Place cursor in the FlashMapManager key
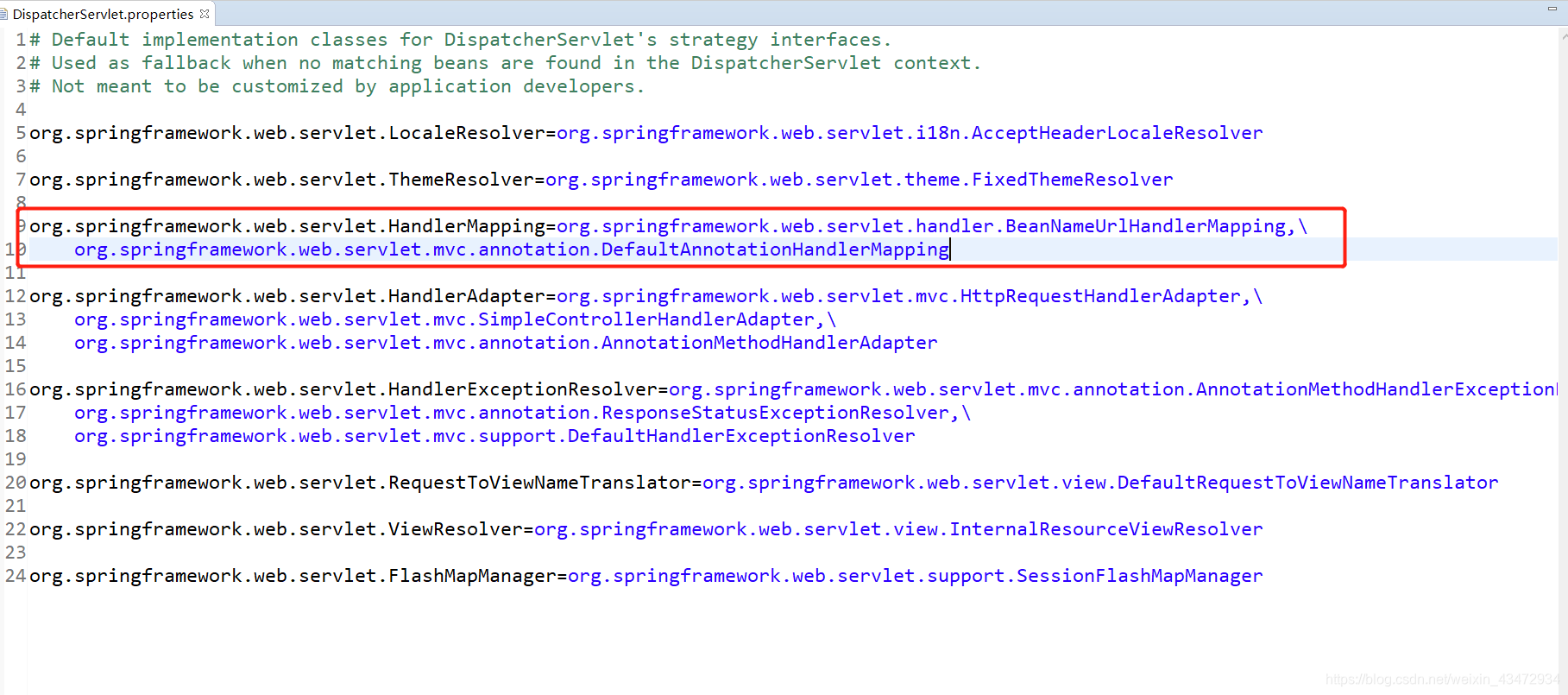The image size is (1568, 695). click(x=293, y=576)
